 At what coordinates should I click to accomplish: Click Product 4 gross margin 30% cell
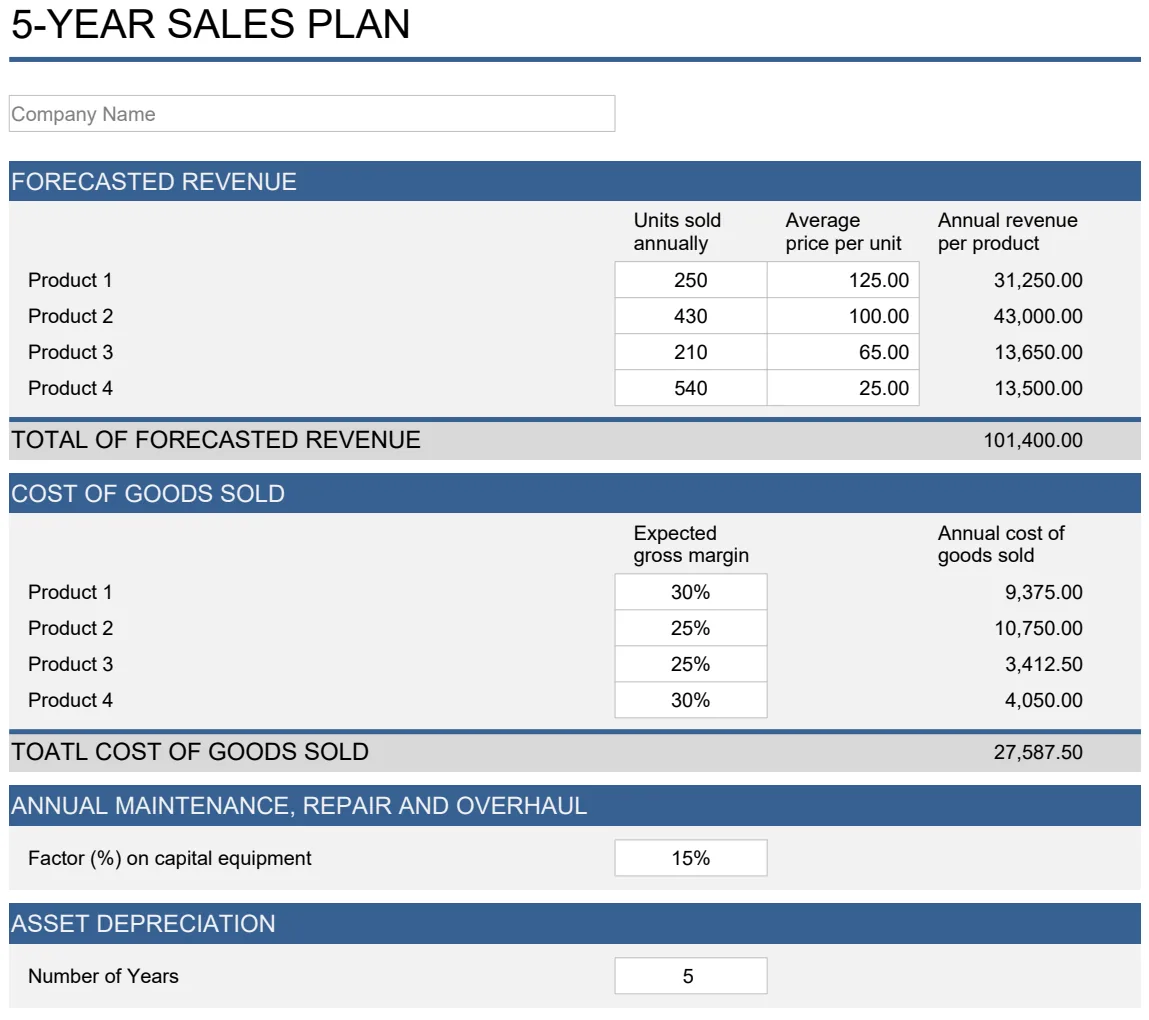(690, 700)
